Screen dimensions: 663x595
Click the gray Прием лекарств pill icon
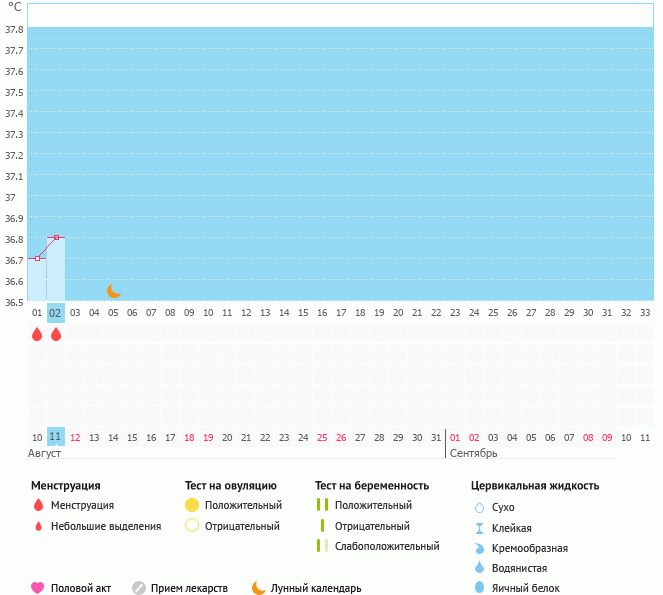pos(139,588)
